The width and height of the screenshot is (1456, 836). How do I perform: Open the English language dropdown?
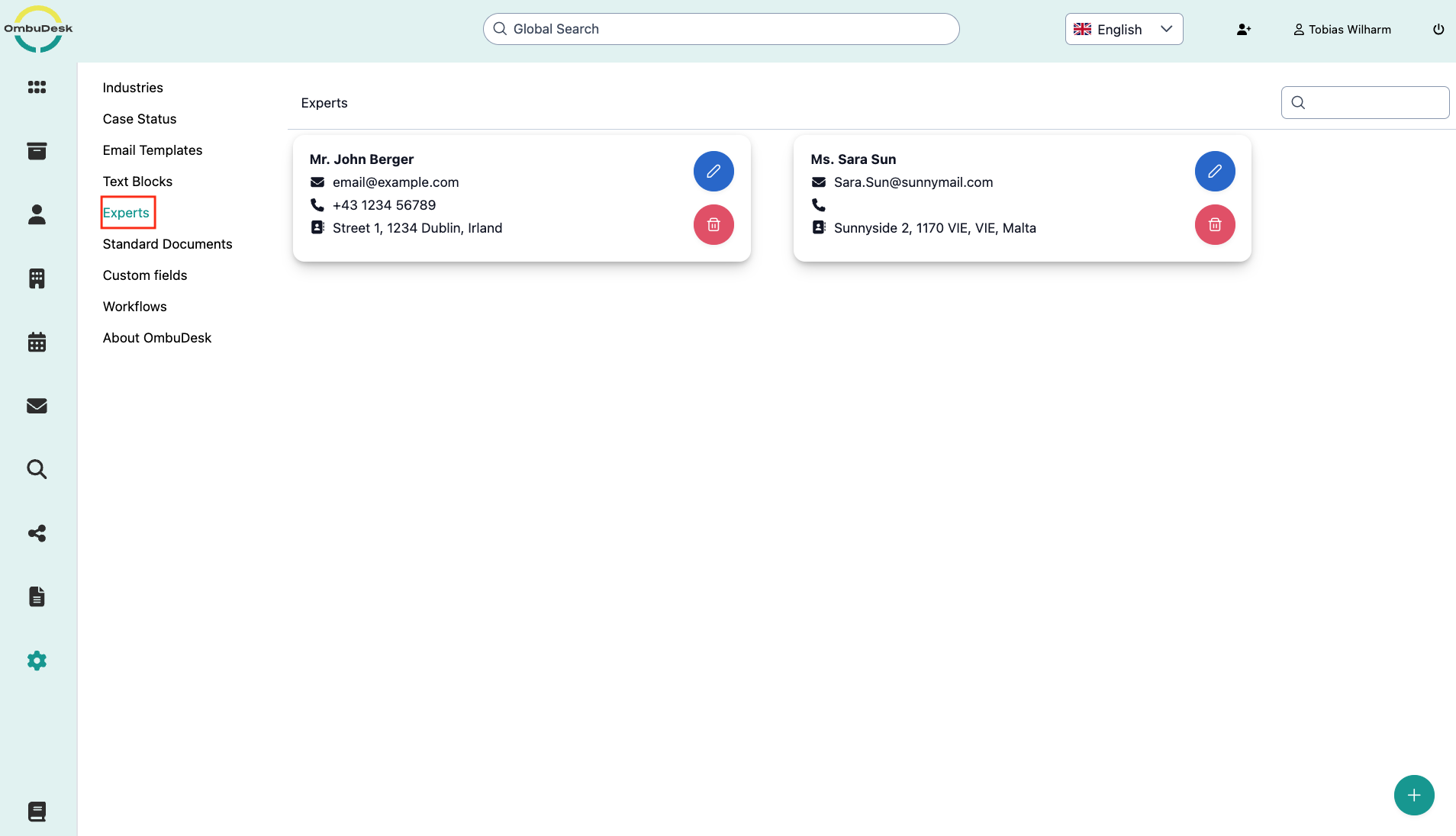[x=1124, y=29]
